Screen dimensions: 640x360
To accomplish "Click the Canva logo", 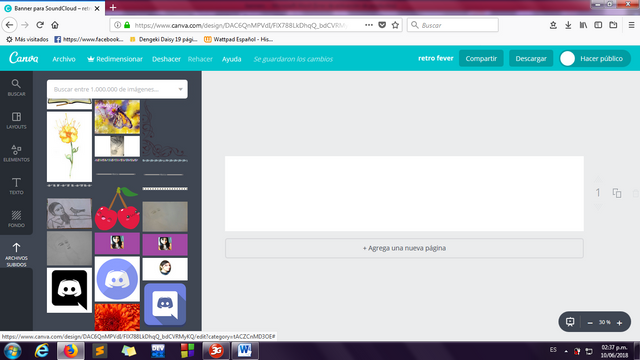I will click(24, 58).
